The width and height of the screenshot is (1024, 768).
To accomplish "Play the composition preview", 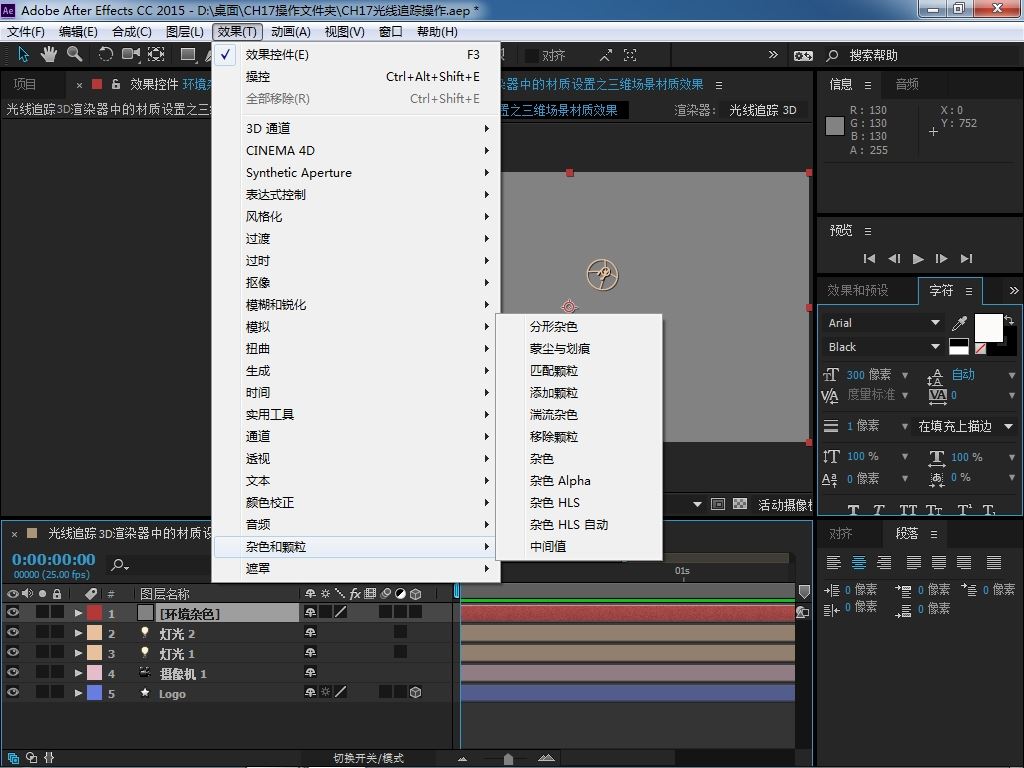I will point(918,259).
